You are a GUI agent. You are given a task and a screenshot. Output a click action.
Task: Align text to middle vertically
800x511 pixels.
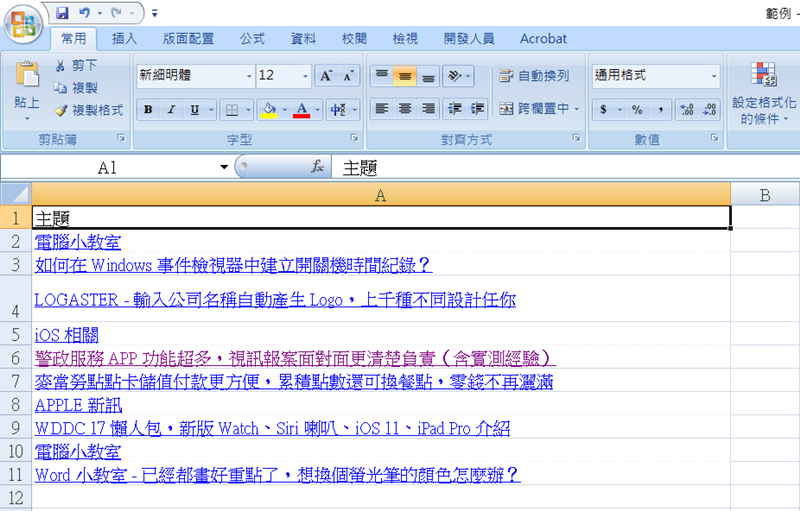405,76
